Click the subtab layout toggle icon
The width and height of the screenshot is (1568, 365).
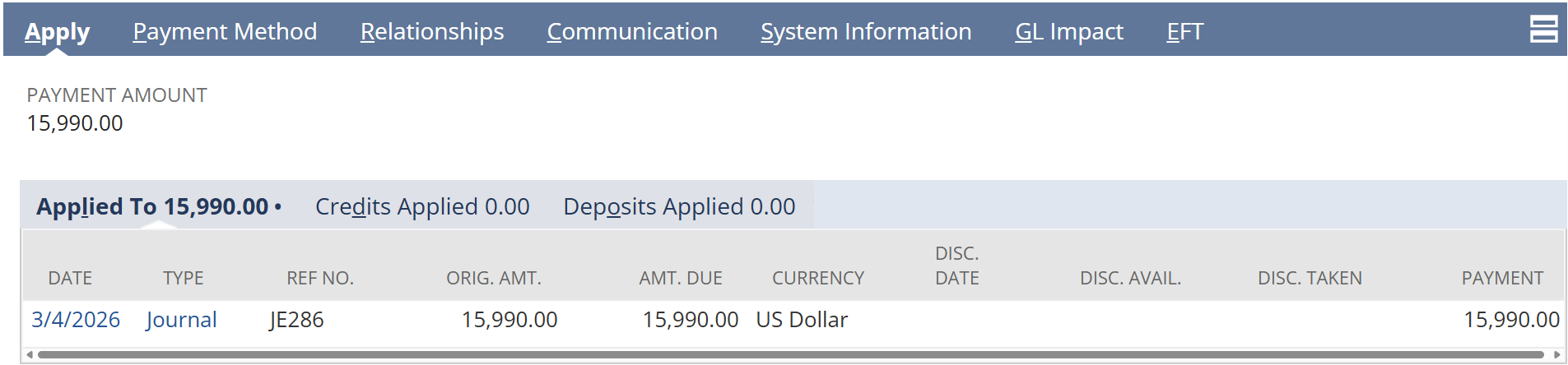pos(1543,29)
